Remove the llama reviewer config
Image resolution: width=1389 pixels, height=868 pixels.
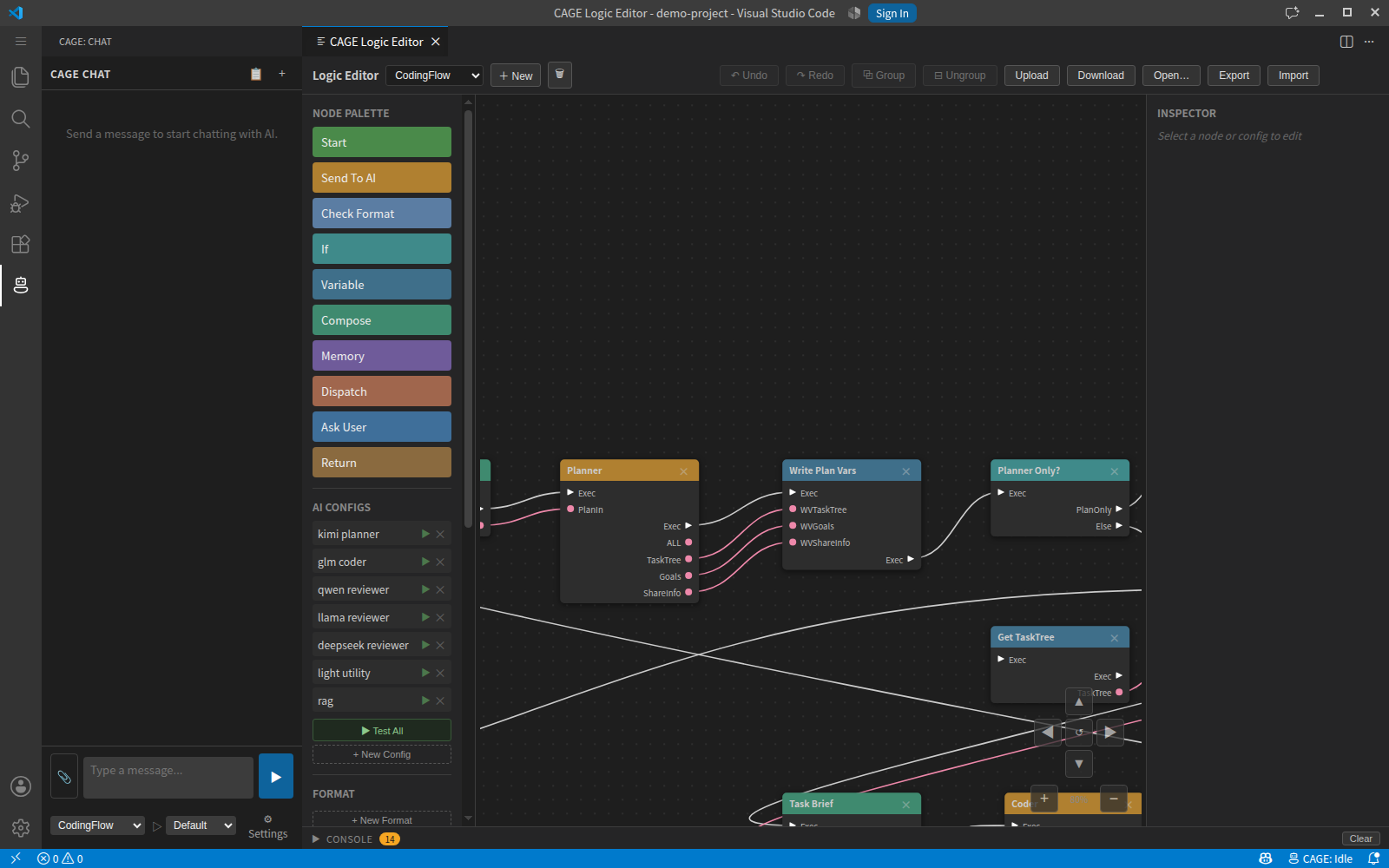(440, 617)
